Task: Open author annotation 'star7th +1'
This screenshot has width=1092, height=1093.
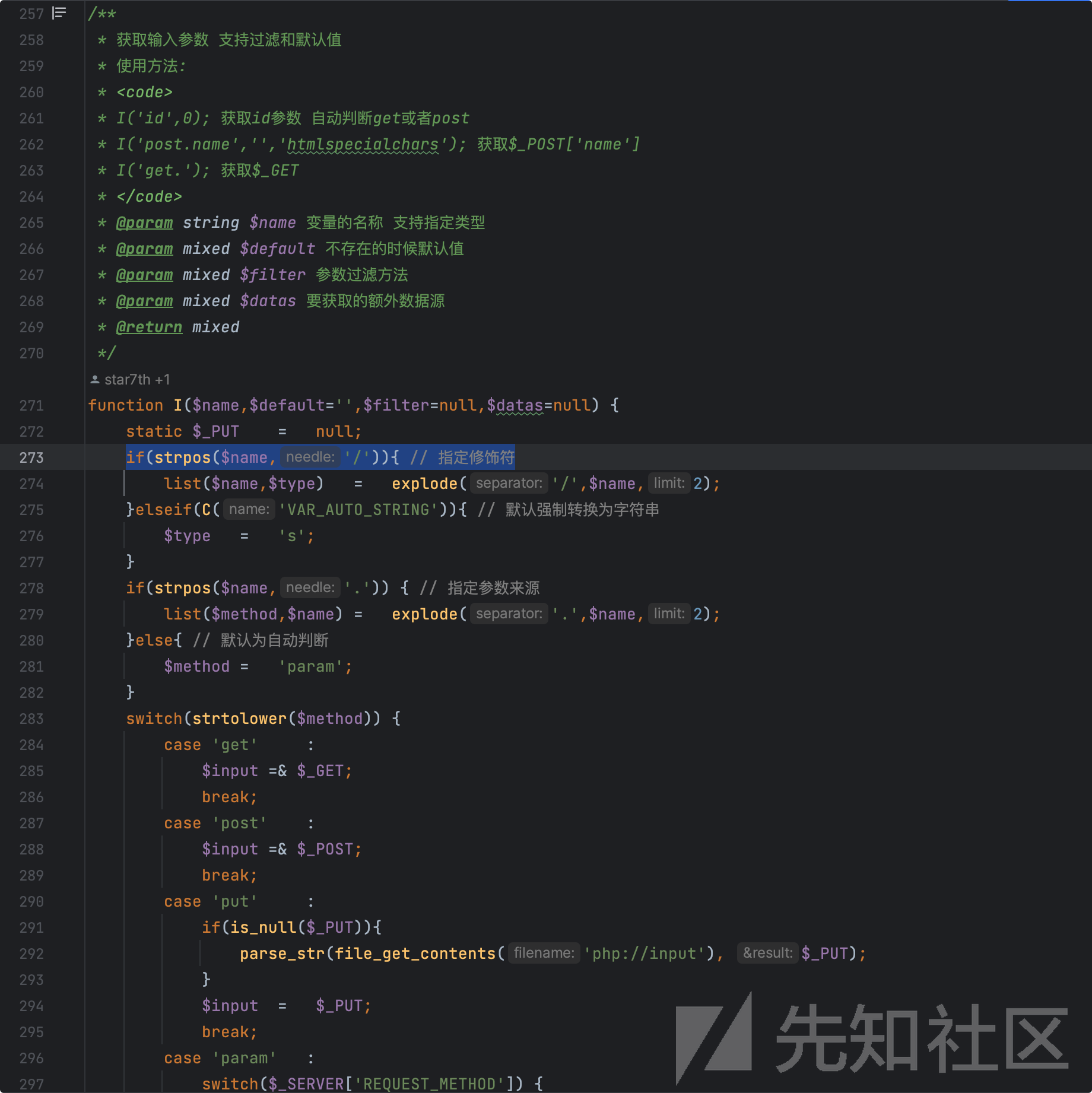Action: point(131,379)
